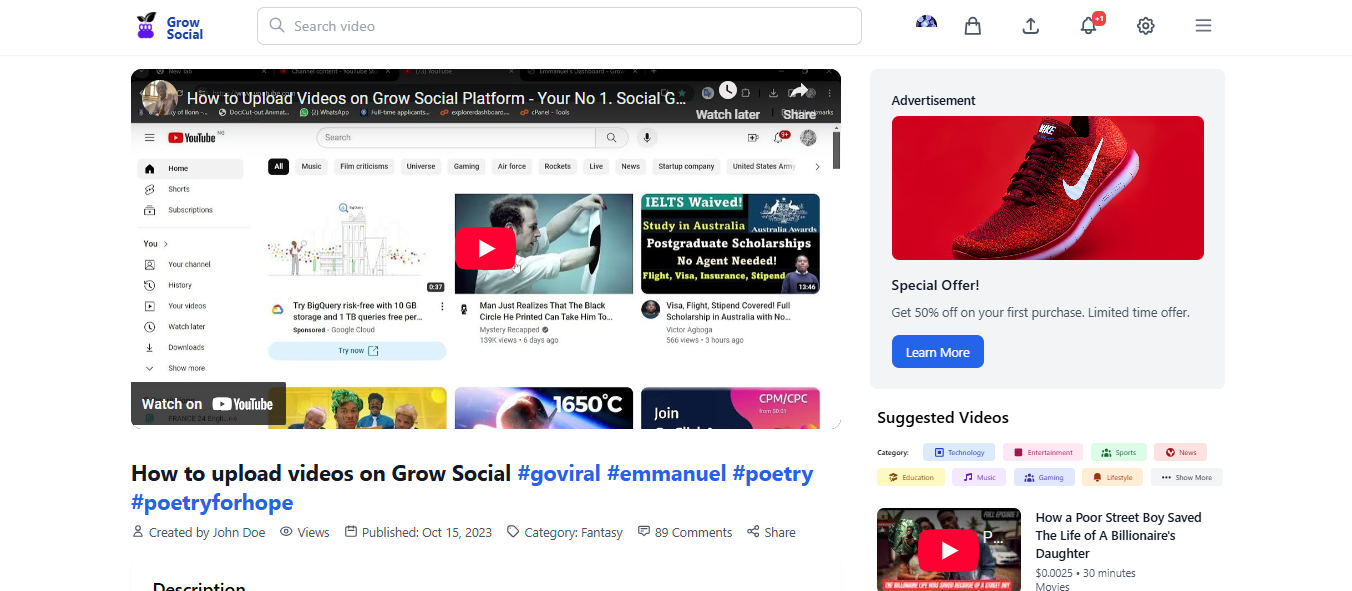The image size is (1352, 591).
Task: Filter suggestions by Gaming category
Action: coord(1044,477)
